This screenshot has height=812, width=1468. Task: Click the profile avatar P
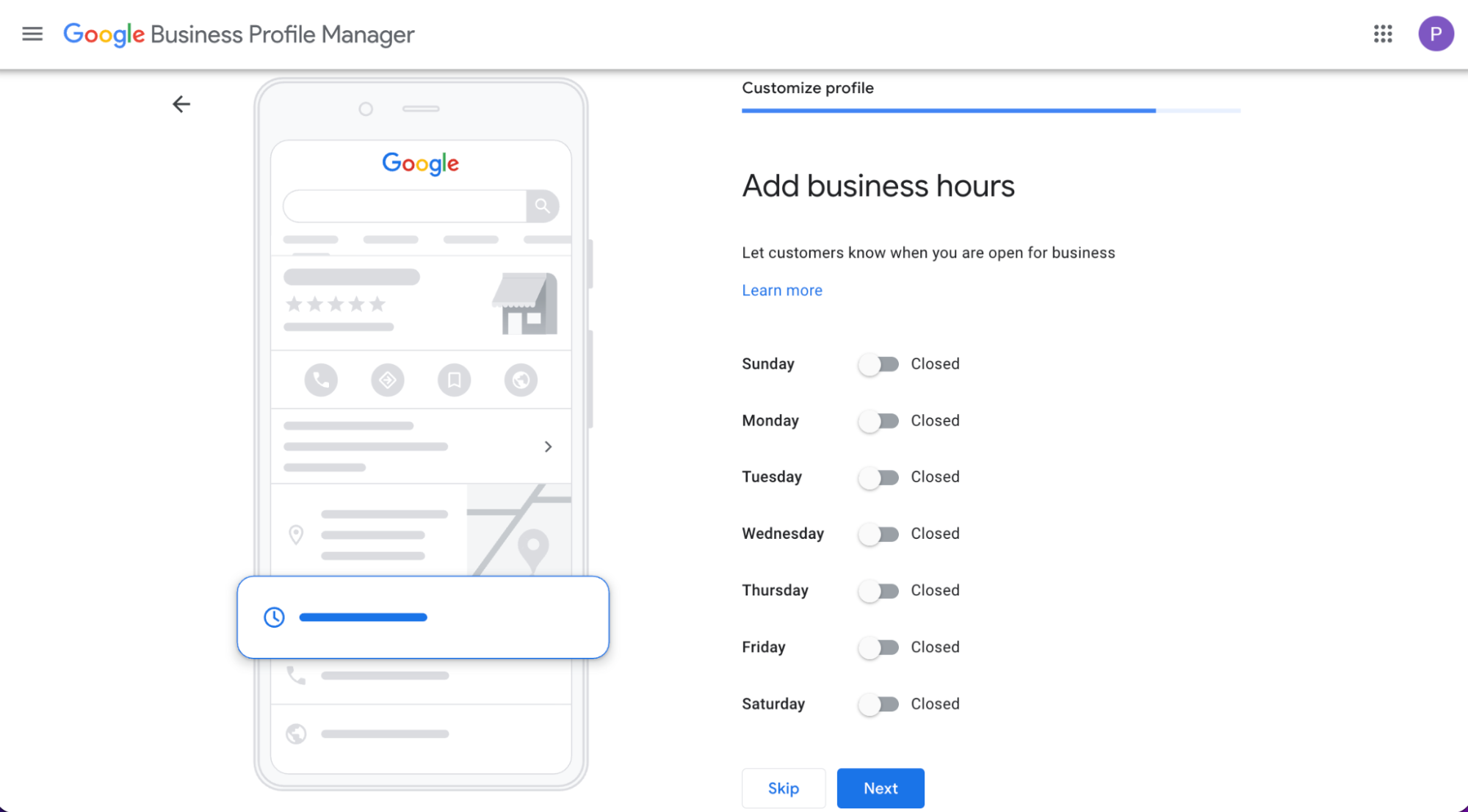click(x=1436, y=34)
